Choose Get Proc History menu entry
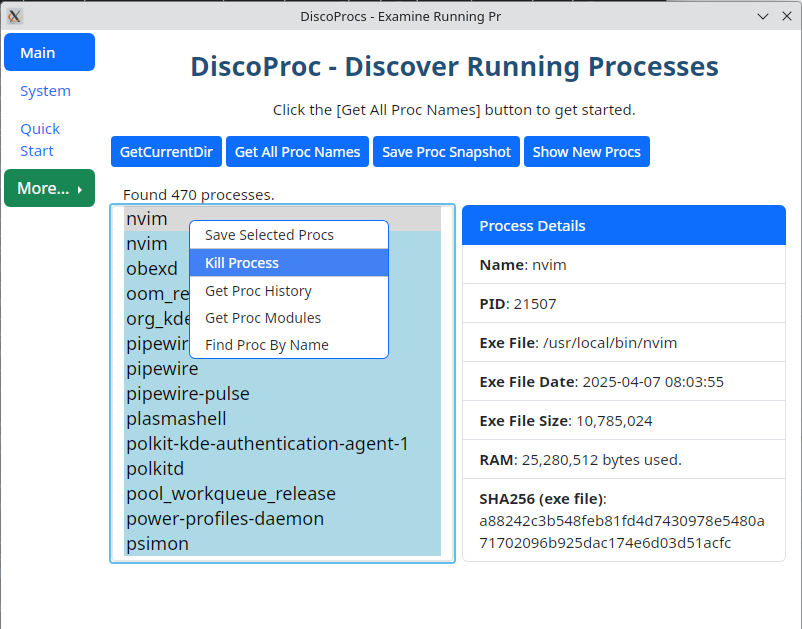 tap(258, 291)
